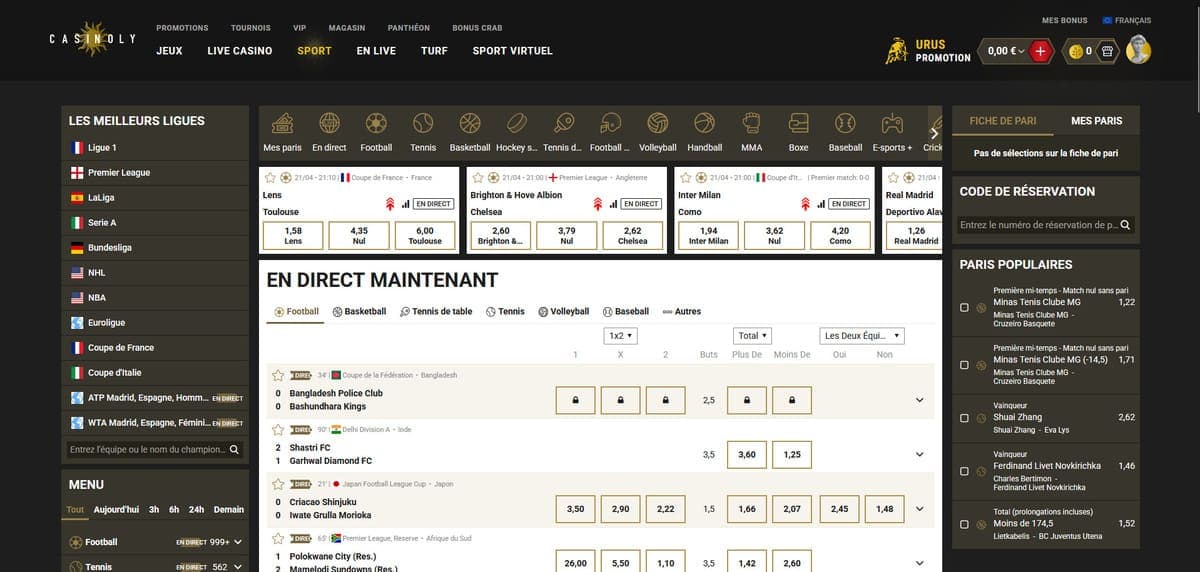Tick the Minas Tenis Clube MG 1,22 checkbox
1200x572 pixels.
pyautogui.click(x=964, y=308)
